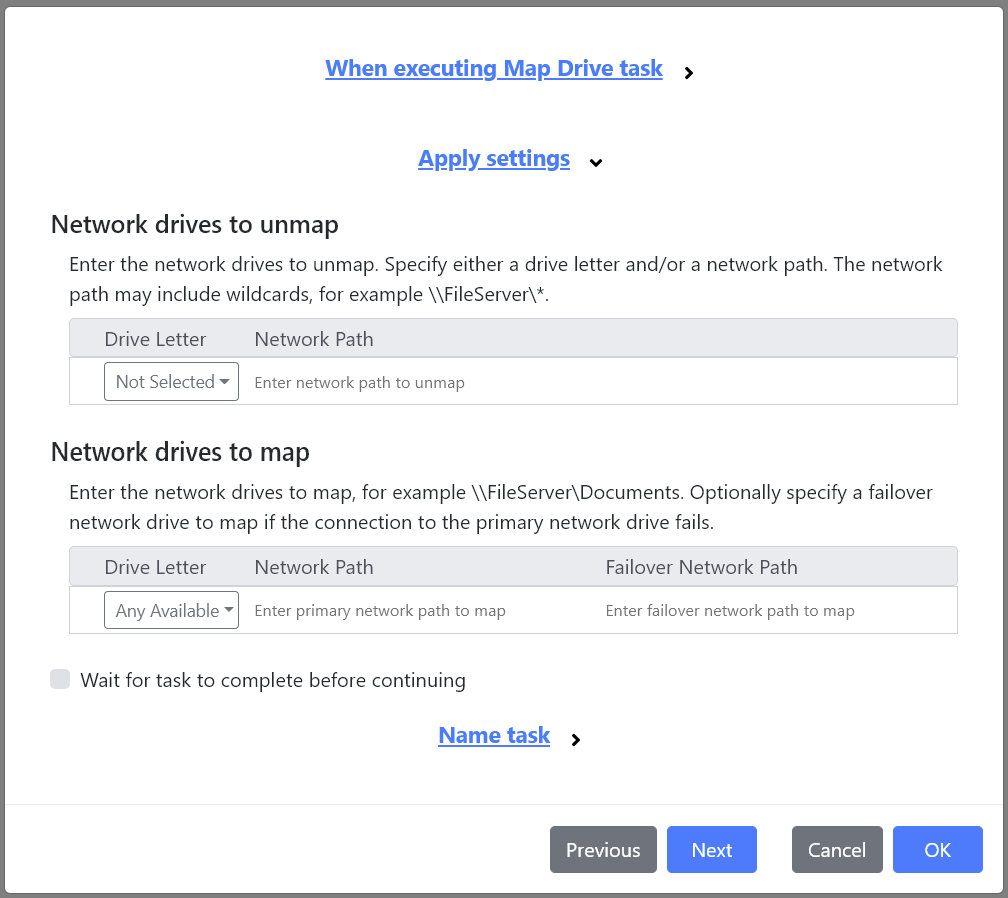Click the 'Next' button

(x=711, y=849)
